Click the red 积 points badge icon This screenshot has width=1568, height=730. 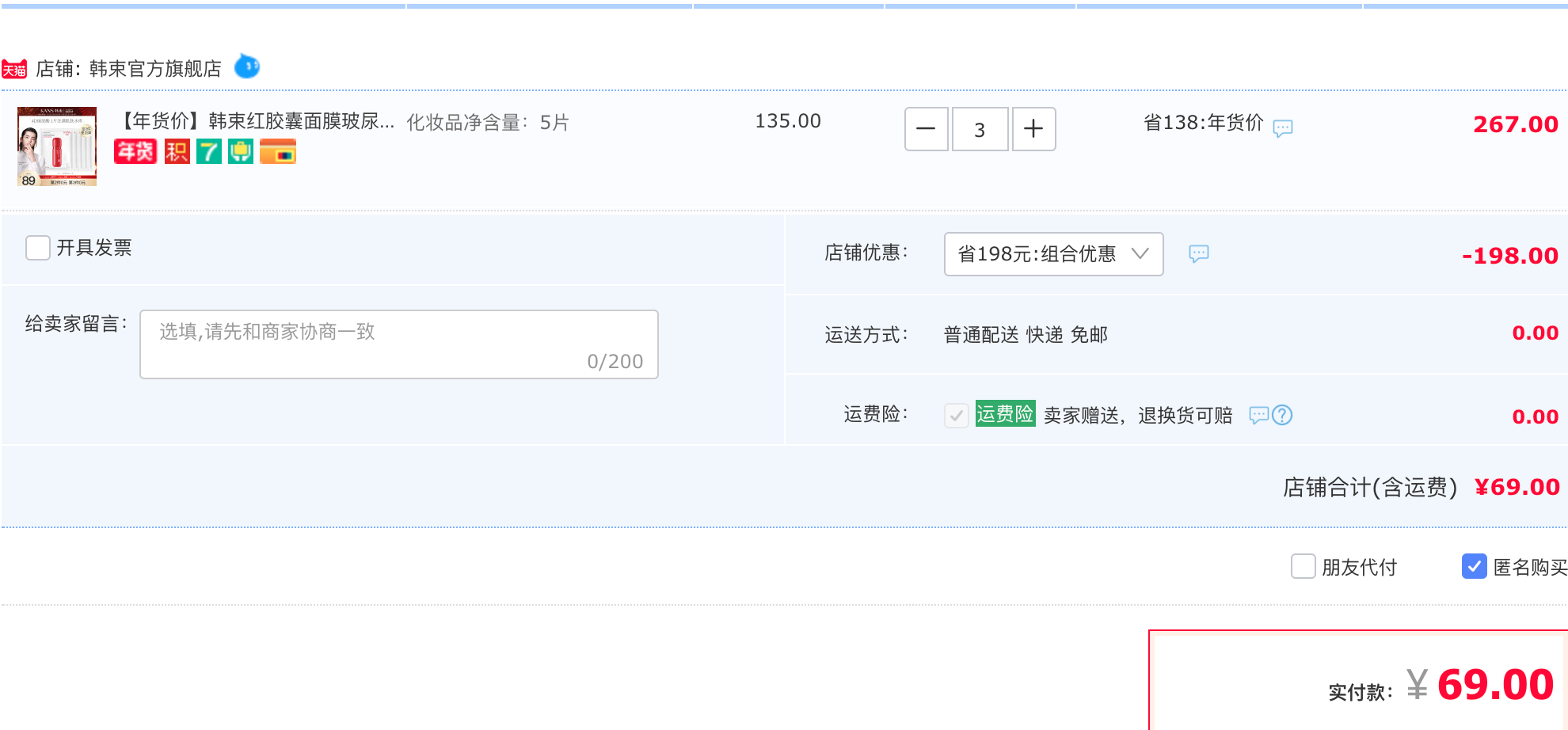coord(177,151)
